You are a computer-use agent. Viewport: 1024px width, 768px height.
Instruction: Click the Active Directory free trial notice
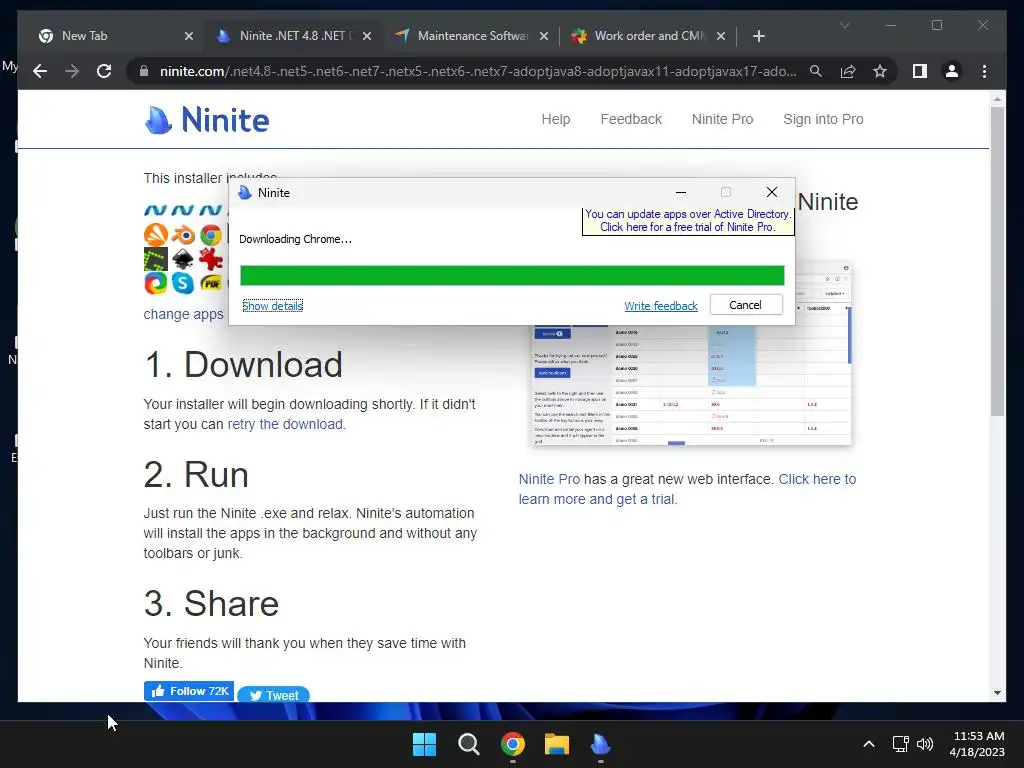tap(688, 221)
